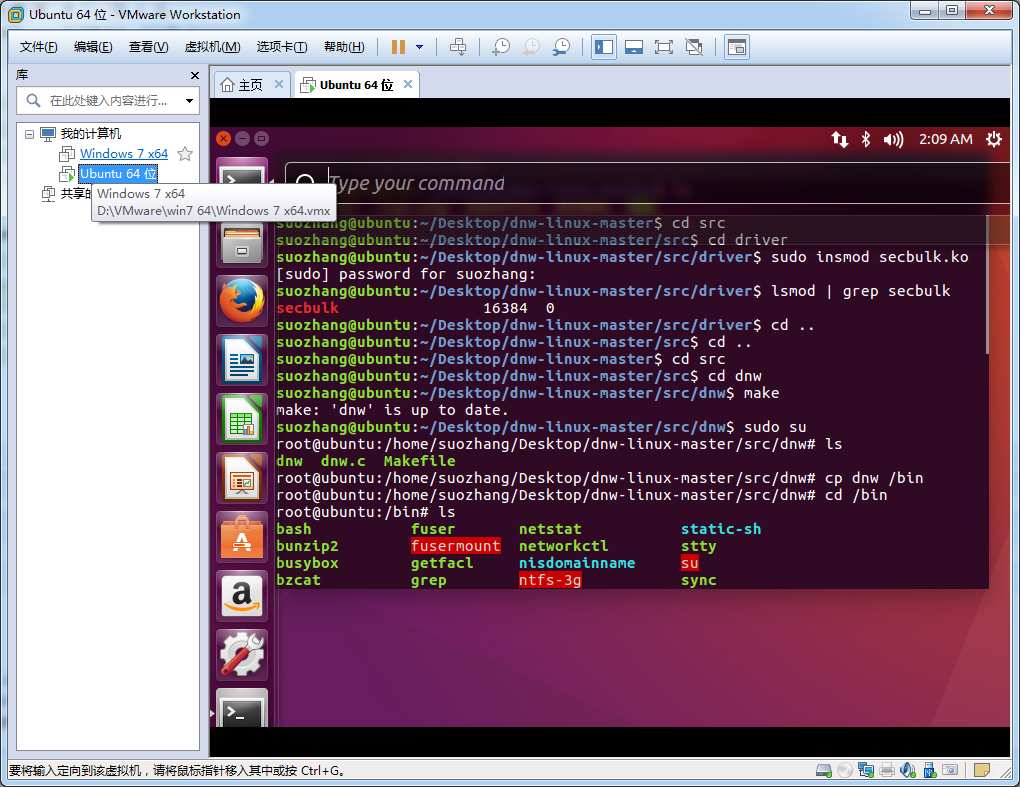Click the Pause virtual machine button
The width and height of the screenshot is (1020, 787).
point(398,47)
